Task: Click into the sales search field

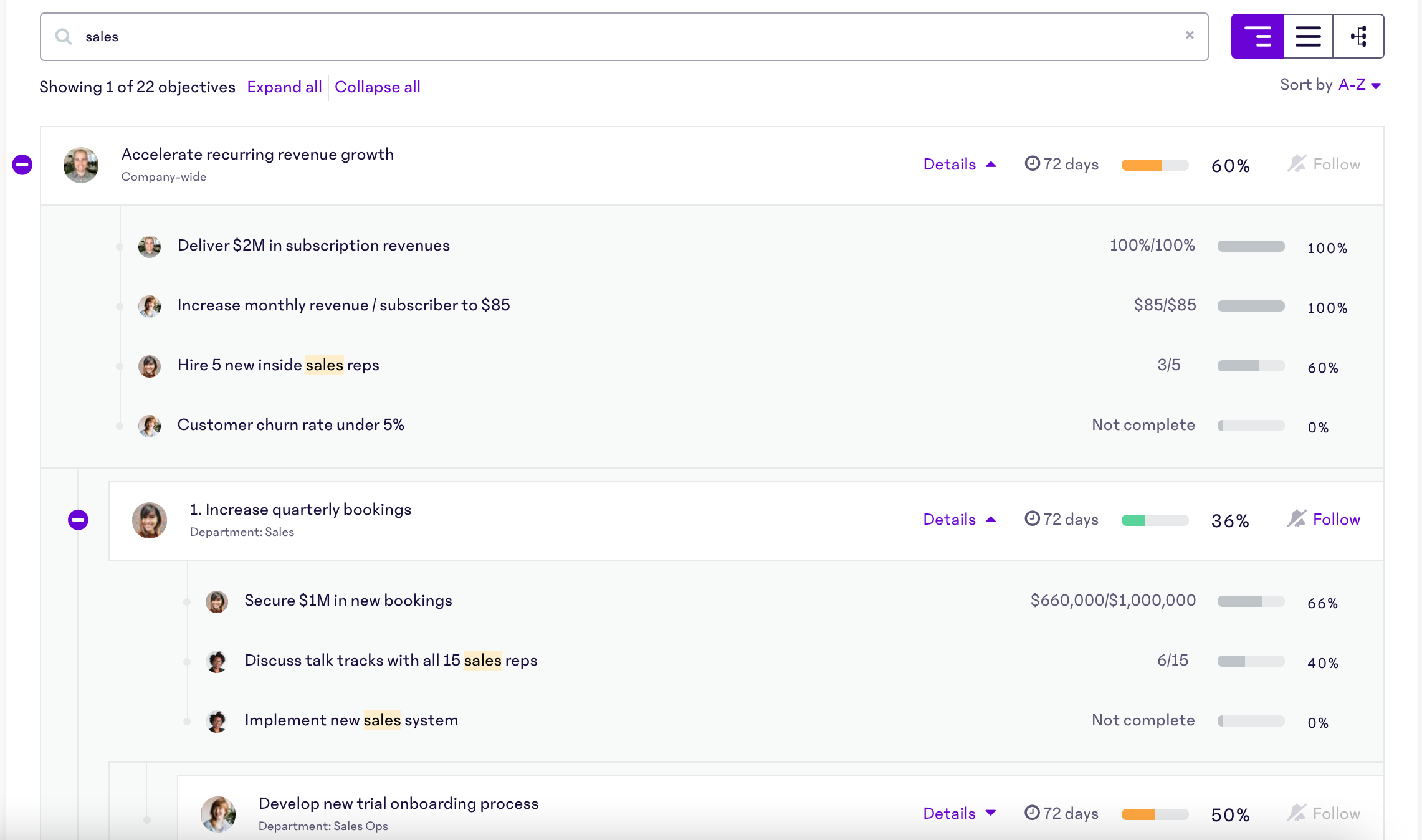Action: tap(623, 36)
